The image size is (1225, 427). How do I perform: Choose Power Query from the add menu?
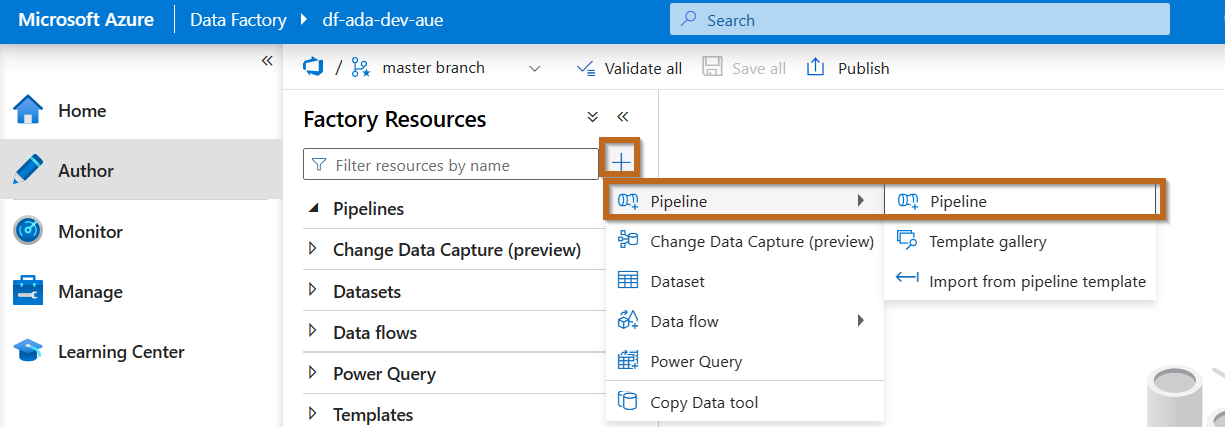pos(745,361)
